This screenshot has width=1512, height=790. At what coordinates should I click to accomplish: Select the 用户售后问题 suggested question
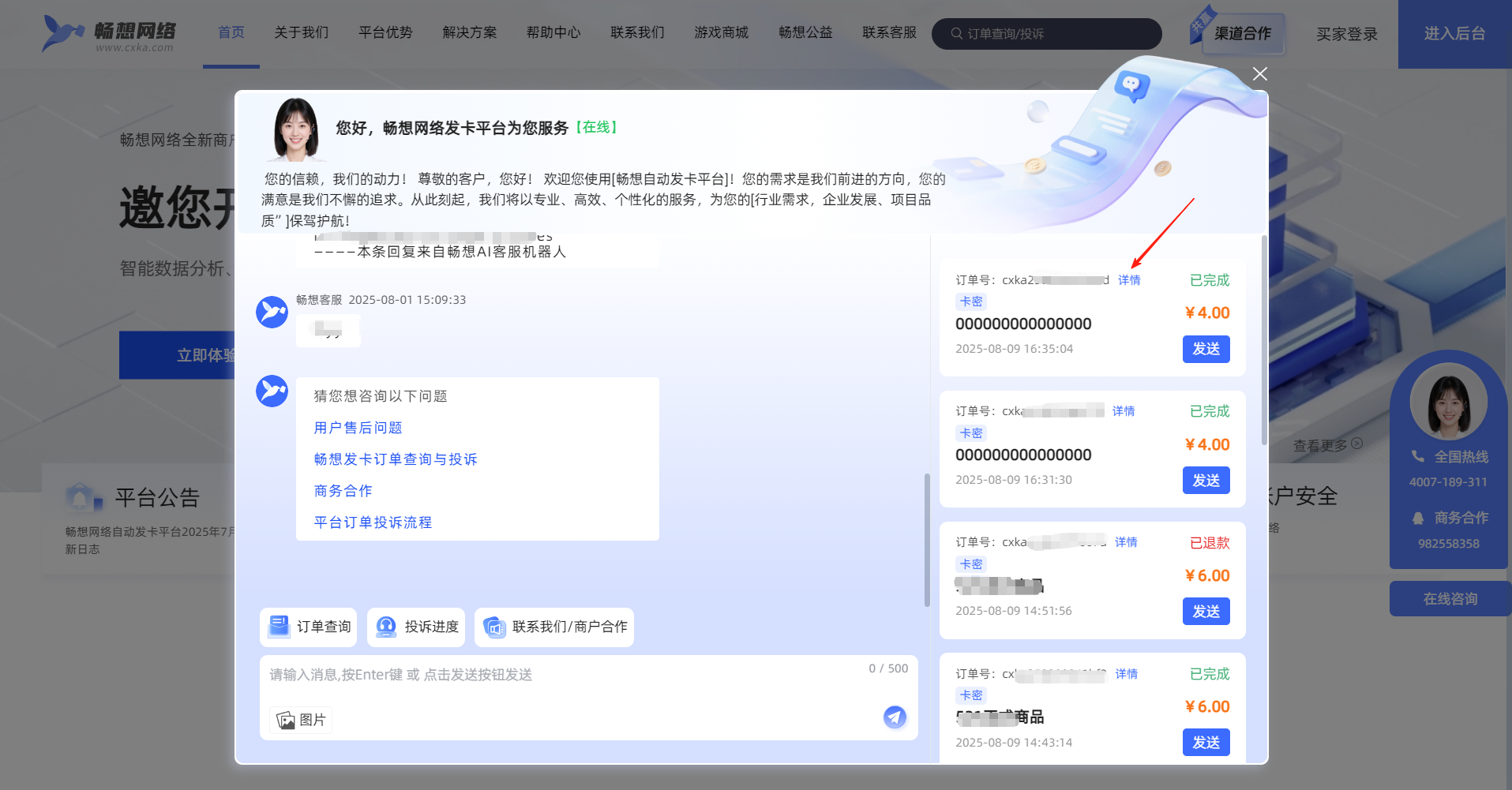point(358,428)
